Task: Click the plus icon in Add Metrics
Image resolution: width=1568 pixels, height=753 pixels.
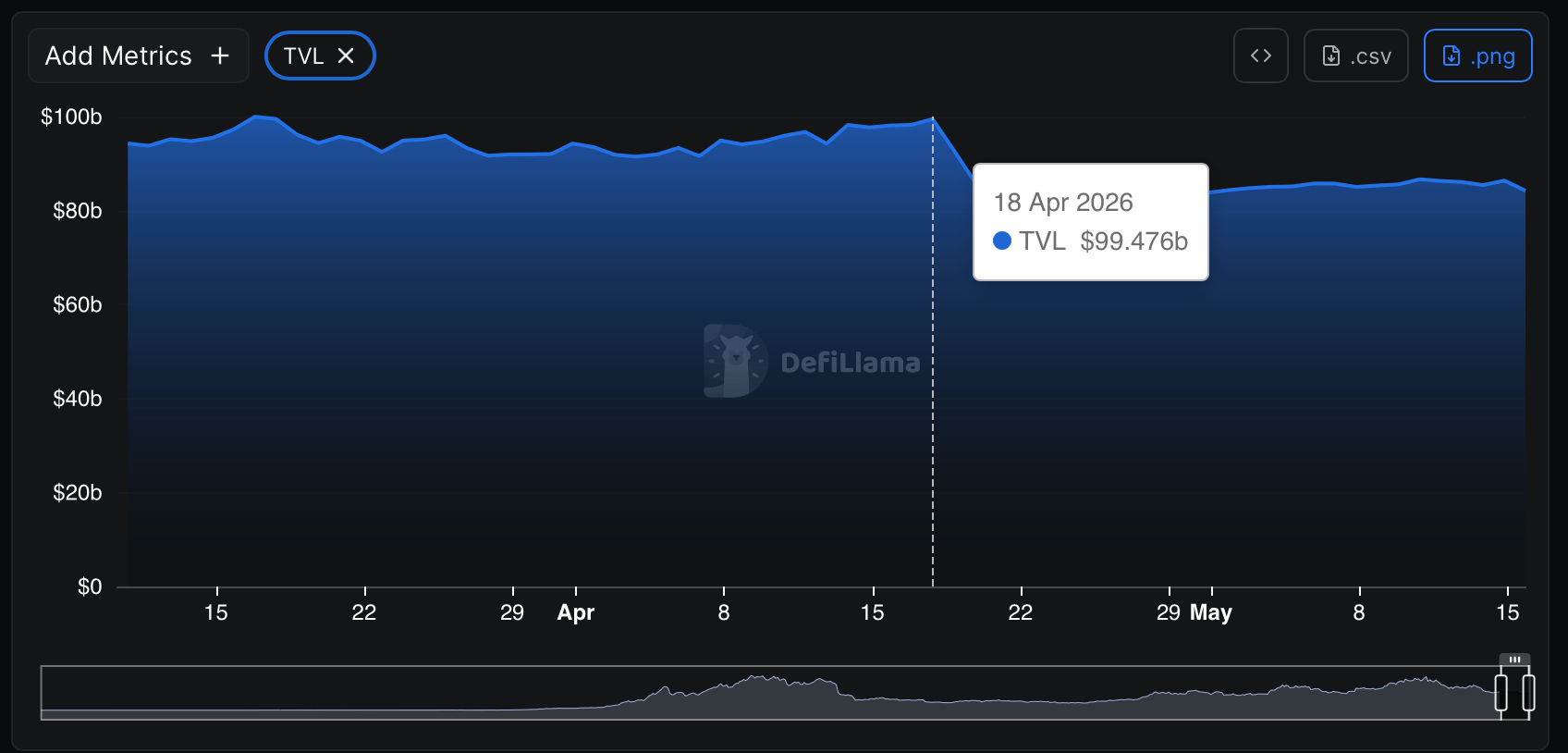Action: pyautogui.click(x=220, y=56)
